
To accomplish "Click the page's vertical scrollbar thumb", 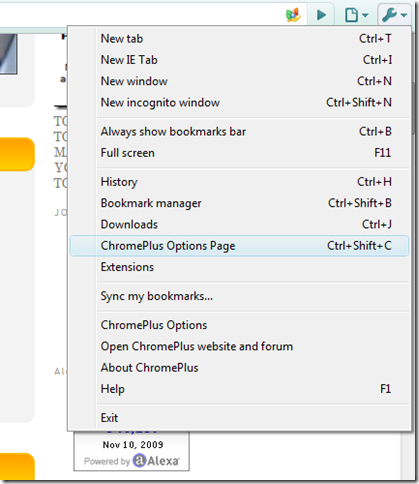I will [415, 107].
